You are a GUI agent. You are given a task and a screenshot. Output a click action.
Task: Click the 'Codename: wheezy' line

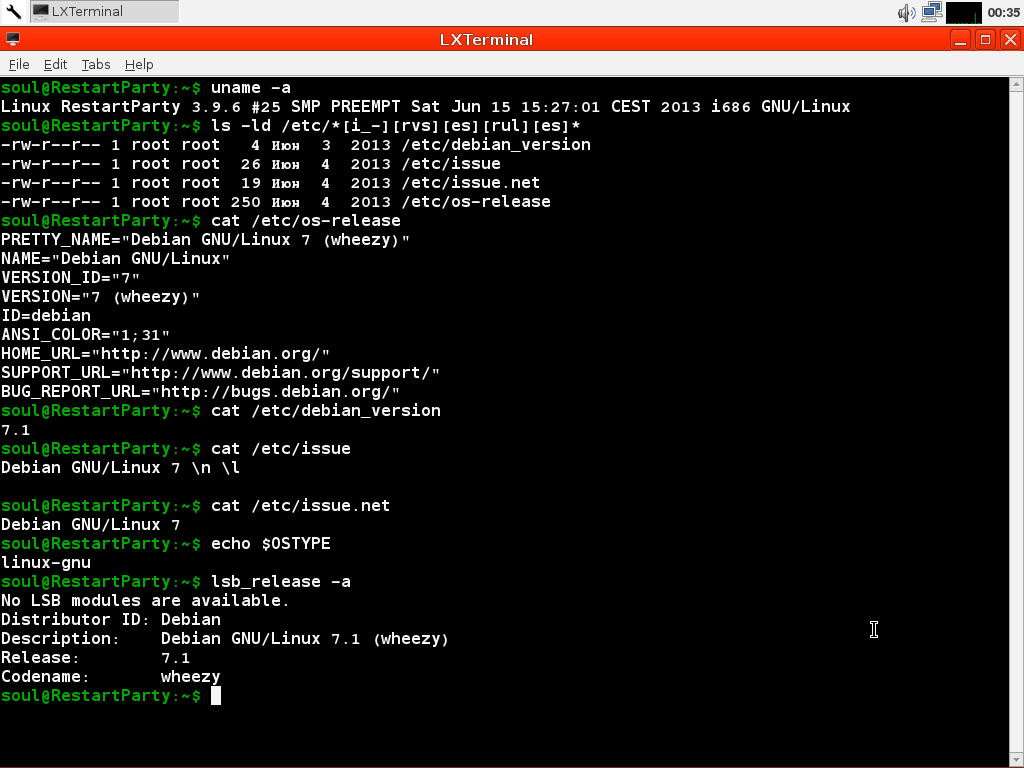point(110,677)
